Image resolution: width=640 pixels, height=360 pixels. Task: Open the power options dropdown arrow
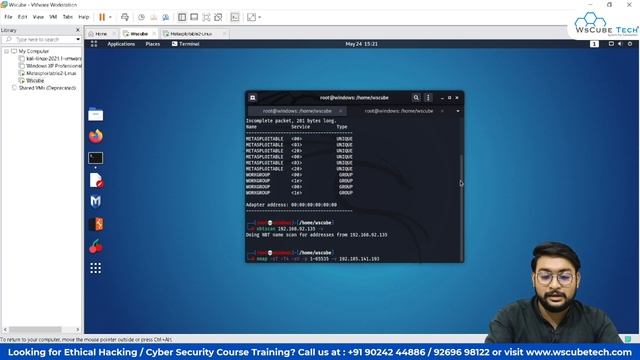110,17
